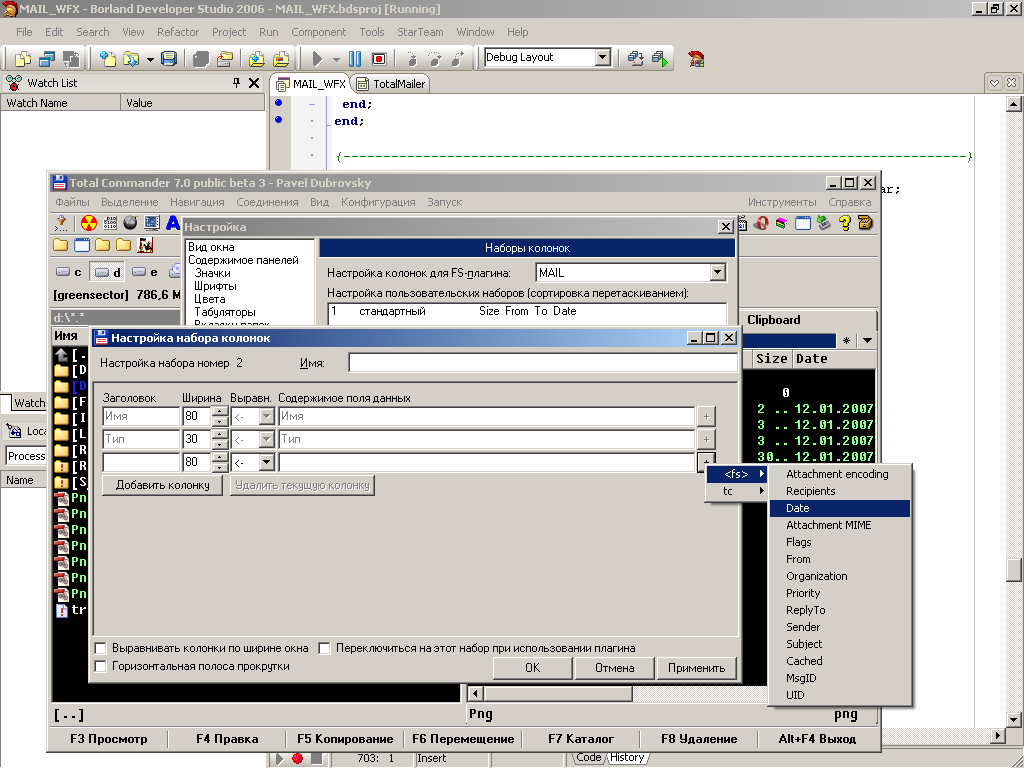Click the Trace Into icon in Borland toolbar
Image resolution: width=1024 pixels, height=768 pixels.
click(x=411, y=59)
